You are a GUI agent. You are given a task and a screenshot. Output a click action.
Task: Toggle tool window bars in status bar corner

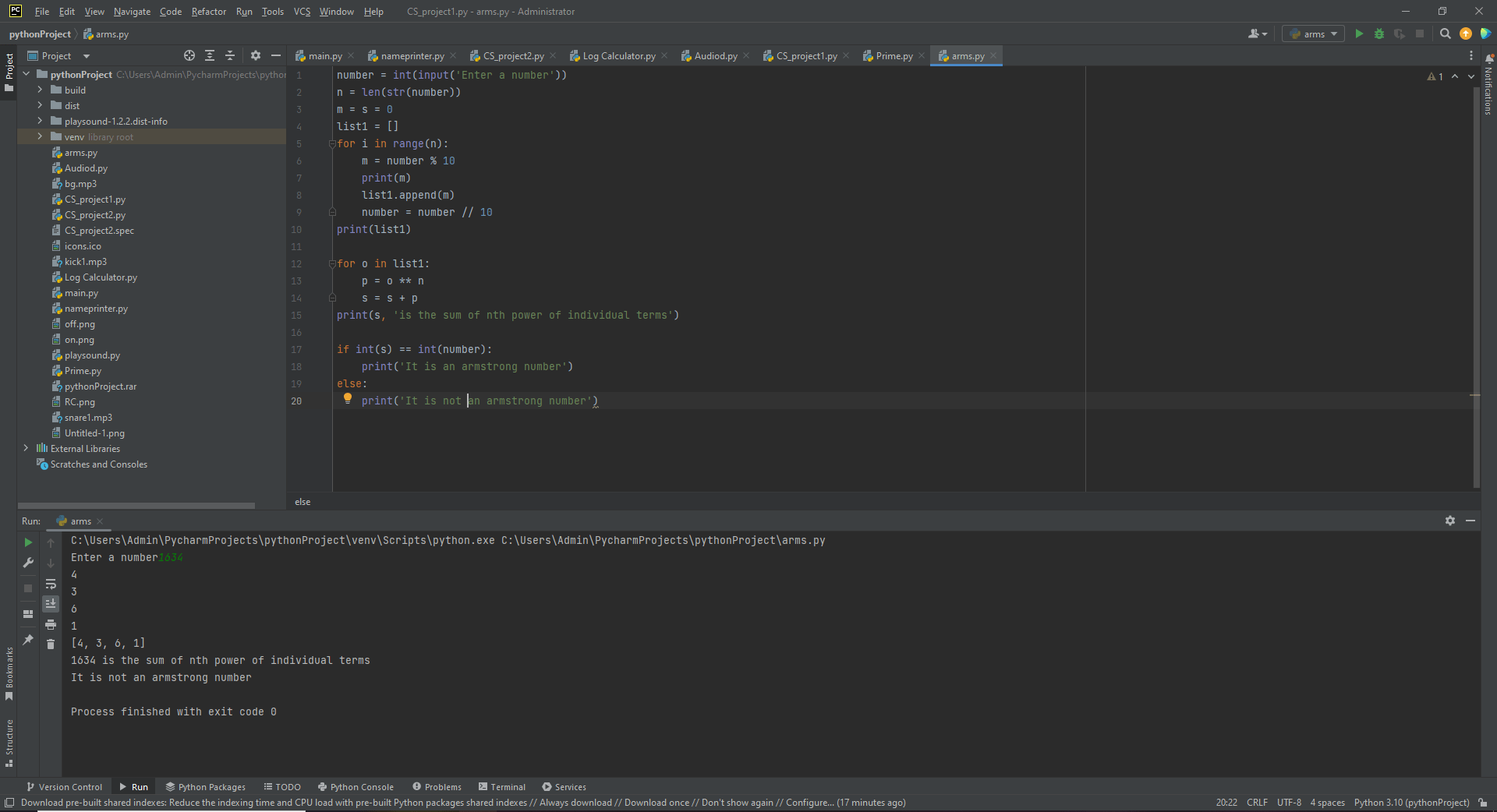click(x=9, y=803)
